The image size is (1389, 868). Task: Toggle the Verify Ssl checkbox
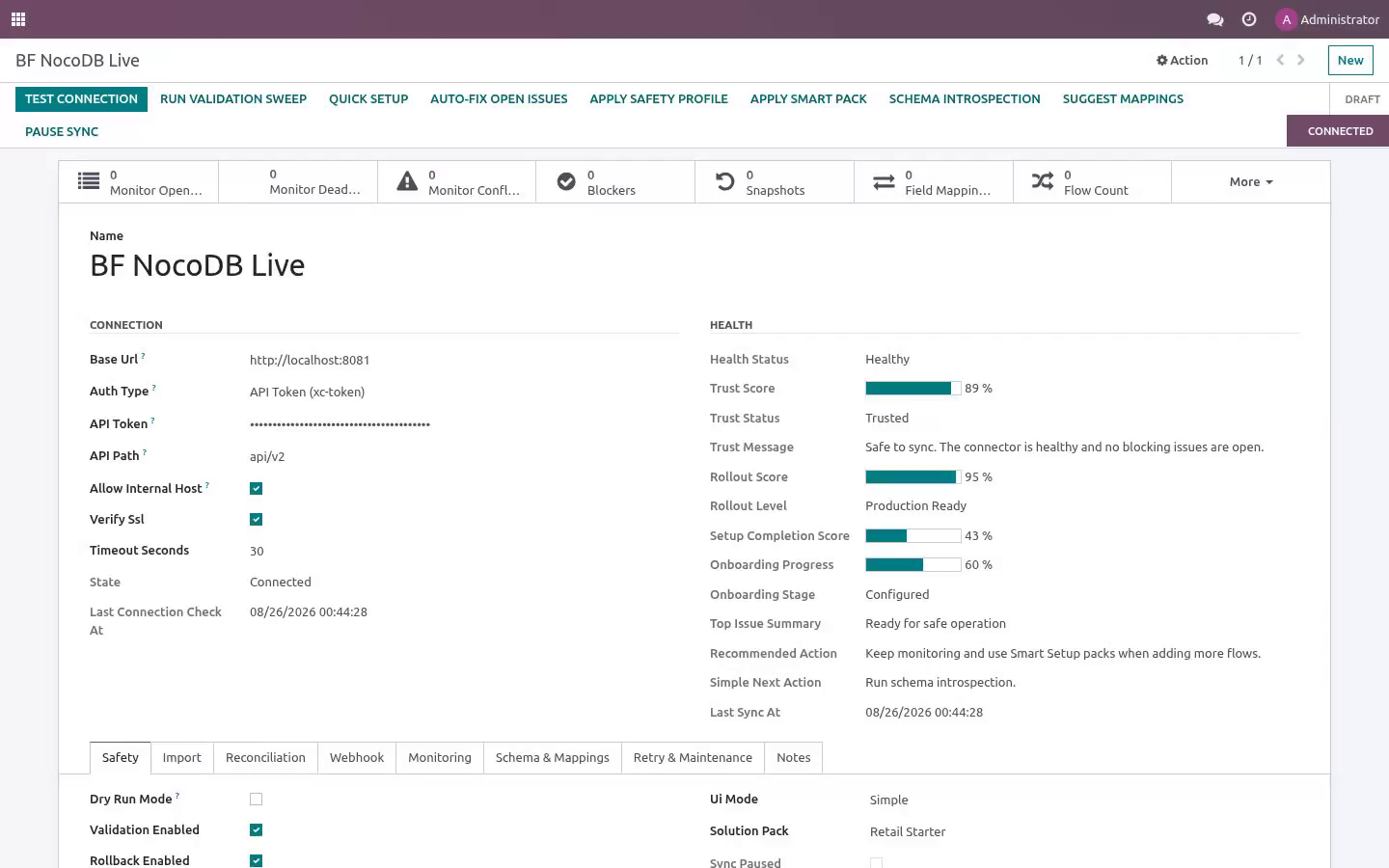256,520
